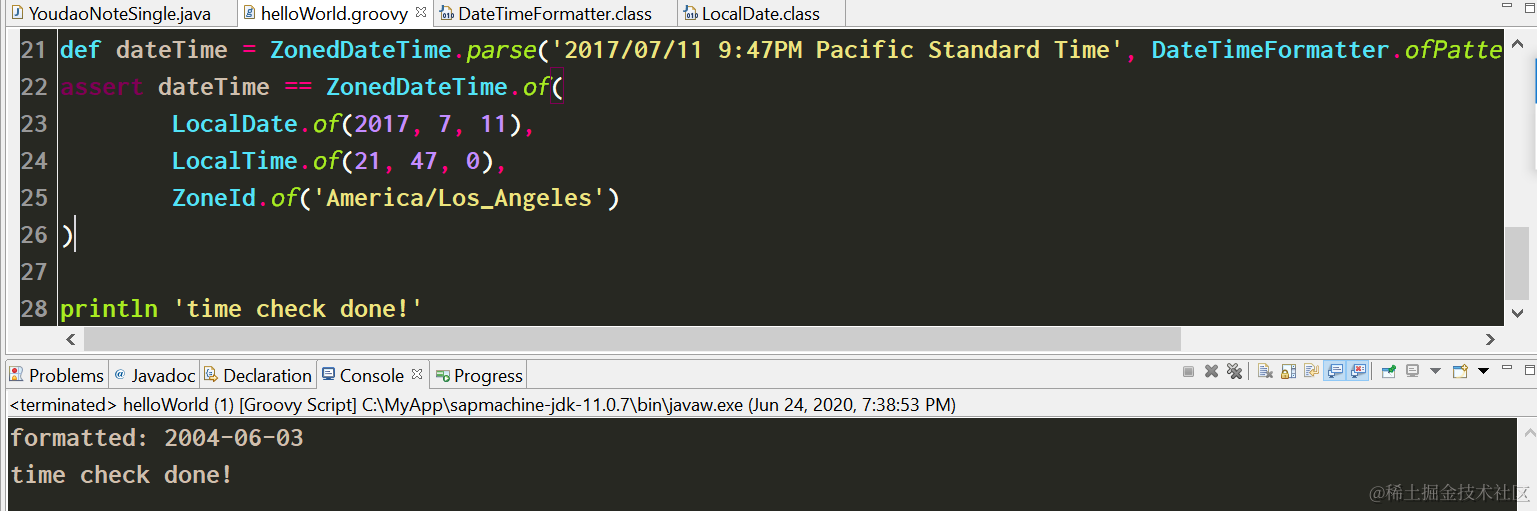The width and height of the screenshot is (1537, 511).
Task: Maximize the editor area
Action: click(1529, 8)
